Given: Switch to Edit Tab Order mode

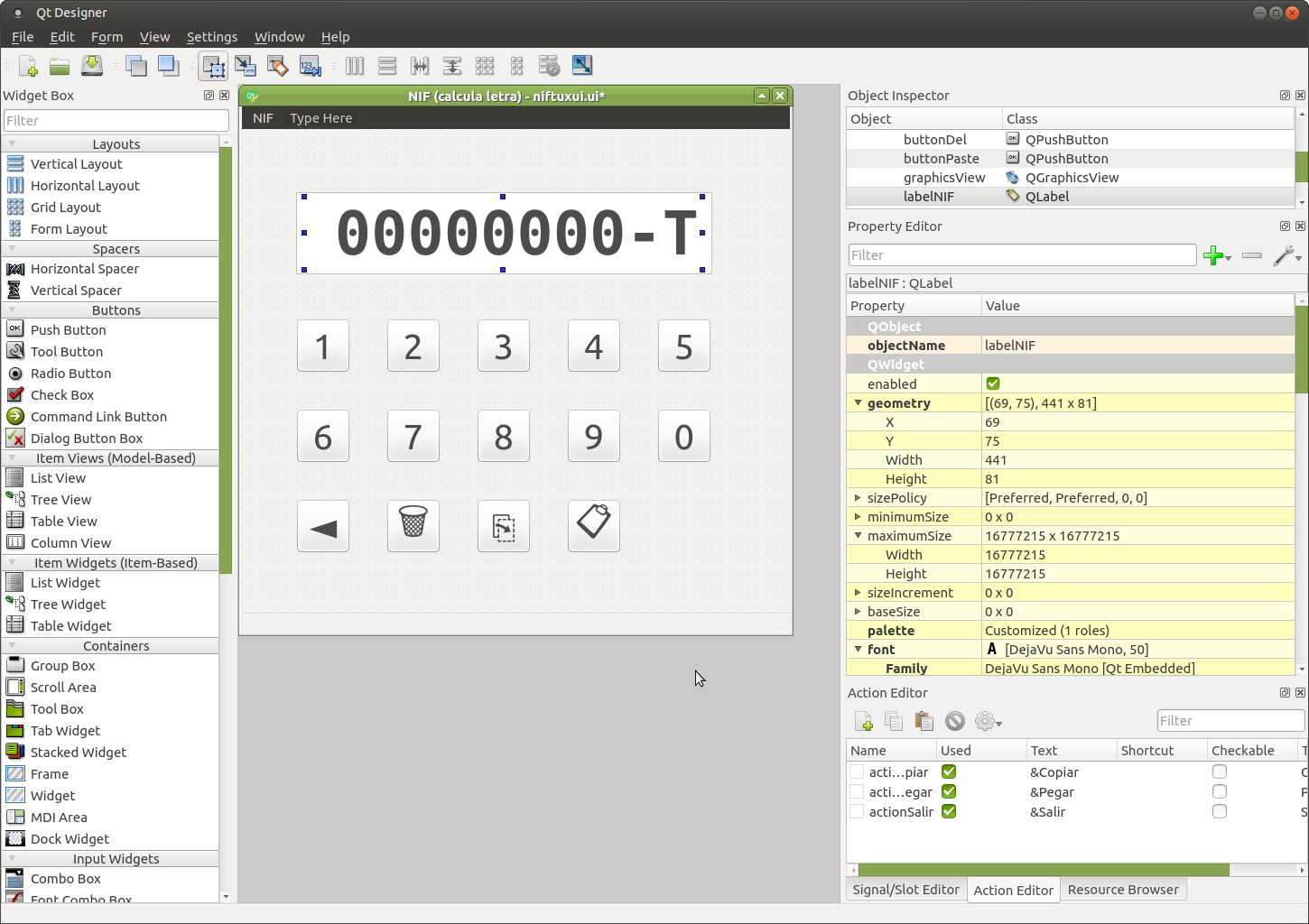Looking at the screenshot, I should [311, 66].
